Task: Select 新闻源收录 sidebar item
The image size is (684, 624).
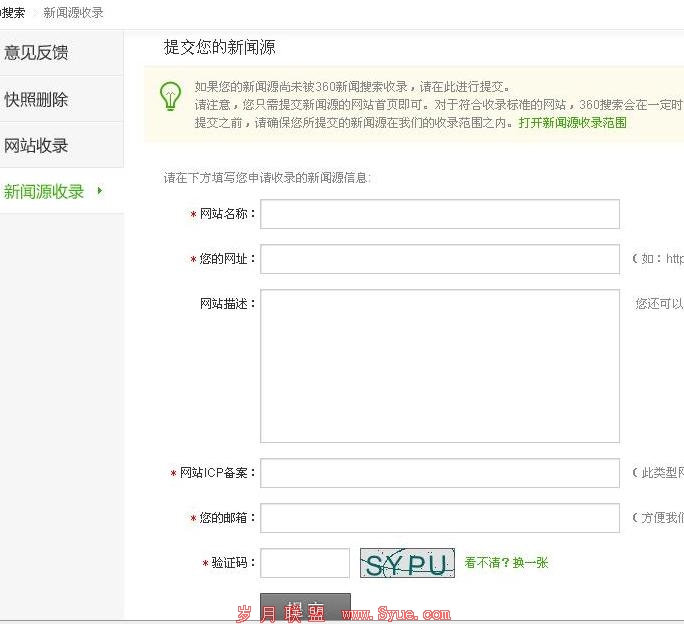Action: [x=44, y=191]
